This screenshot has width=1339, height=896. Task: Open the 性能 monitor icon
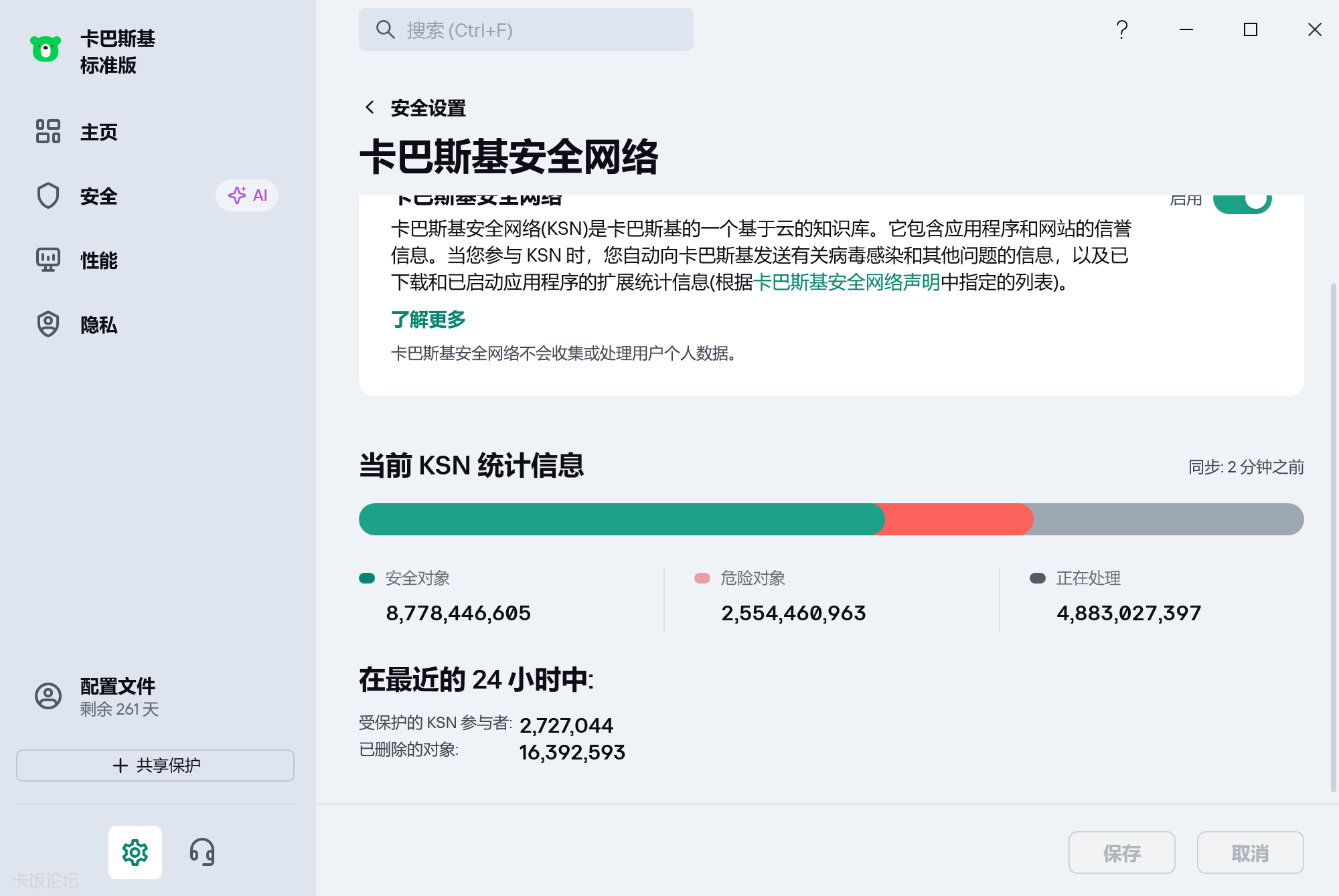click(48, 260)
